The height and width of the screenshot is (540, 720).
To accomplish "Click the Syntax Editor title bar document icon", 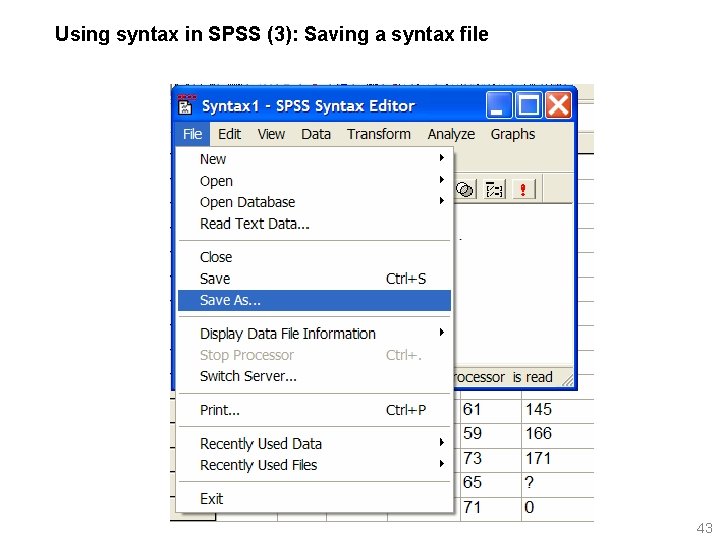I will coord(186,106).
